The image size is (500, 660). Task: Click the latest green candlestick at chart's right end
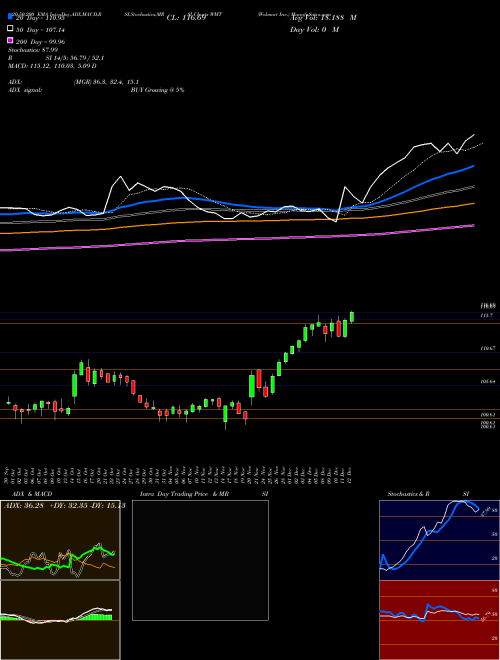point(352,317)
